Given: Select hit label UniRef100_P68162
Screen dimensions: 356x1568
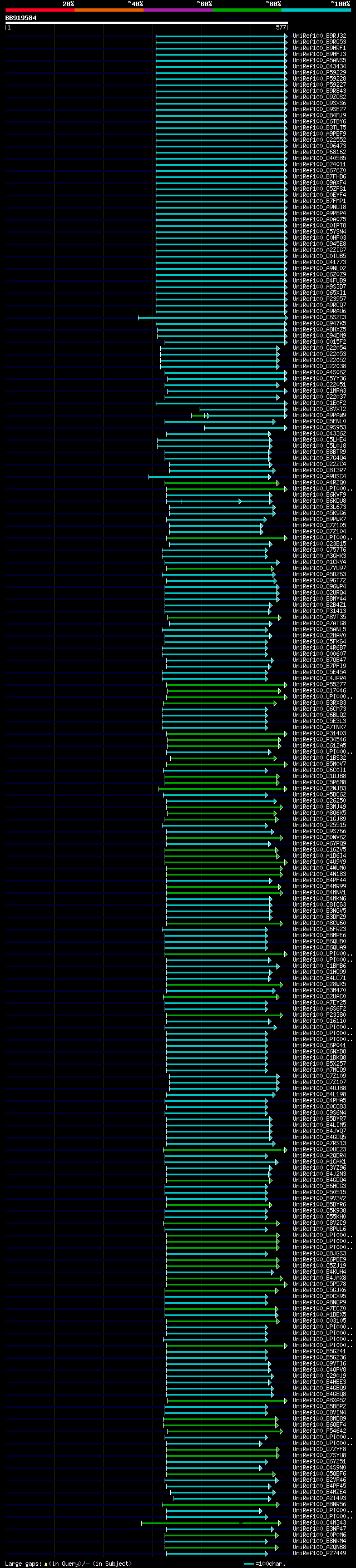Looking at the screenshot, I should 319,152.
